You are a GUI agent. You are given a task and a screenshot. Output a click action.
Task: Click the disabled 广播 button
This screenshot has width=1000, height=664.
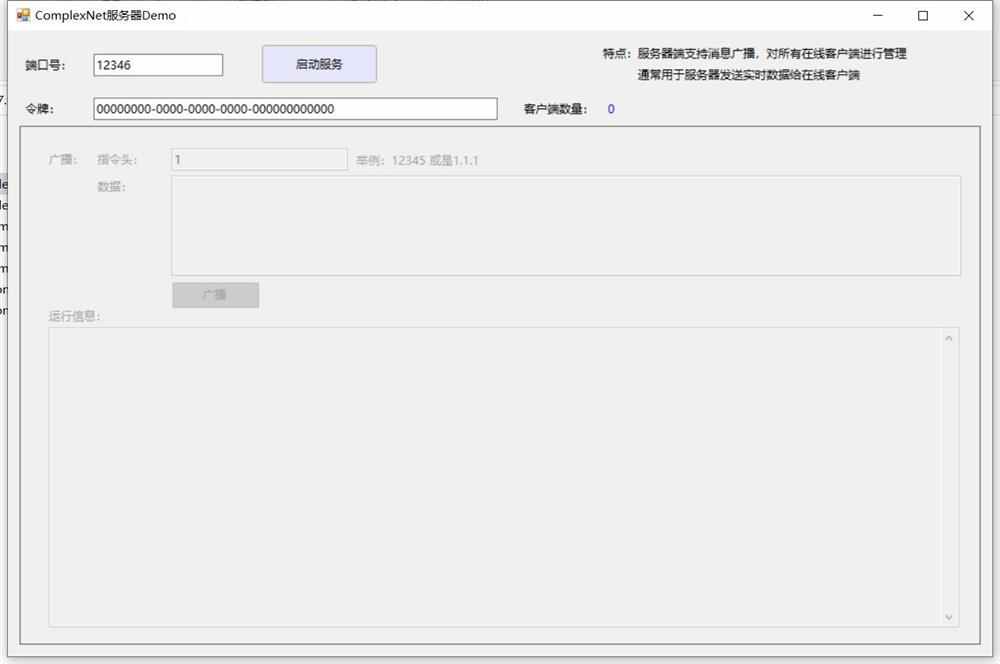coord(216,295)
